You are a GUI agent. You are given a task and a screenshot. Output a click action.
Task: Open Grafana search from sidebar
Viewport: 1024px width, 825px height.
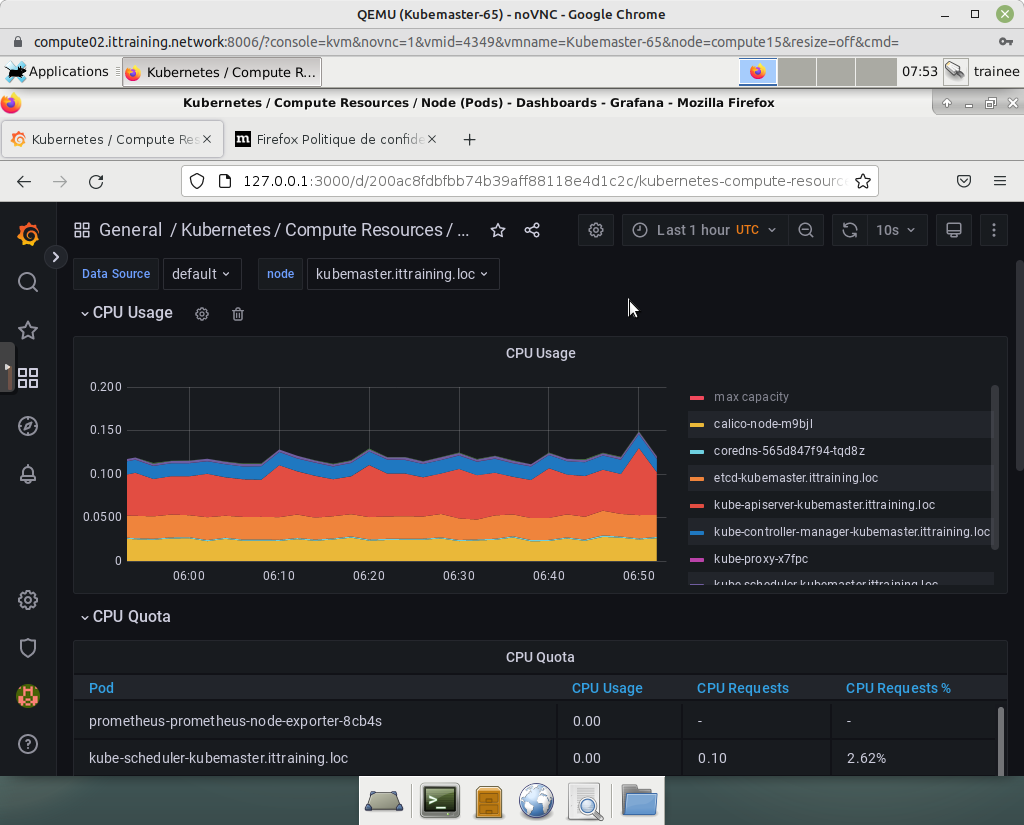click(28, 283)
